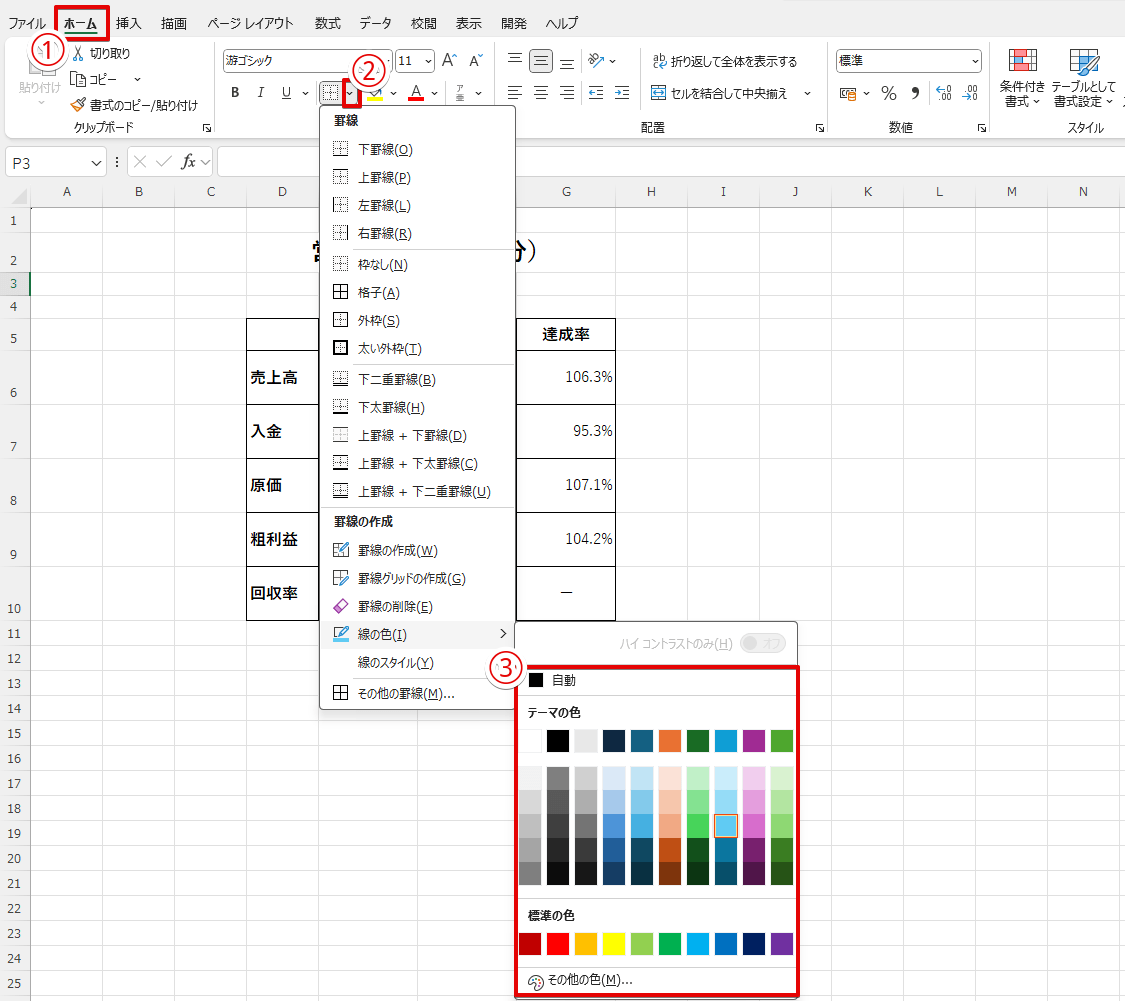Pick the standard yellow color swatch

(x=613, y=944)
